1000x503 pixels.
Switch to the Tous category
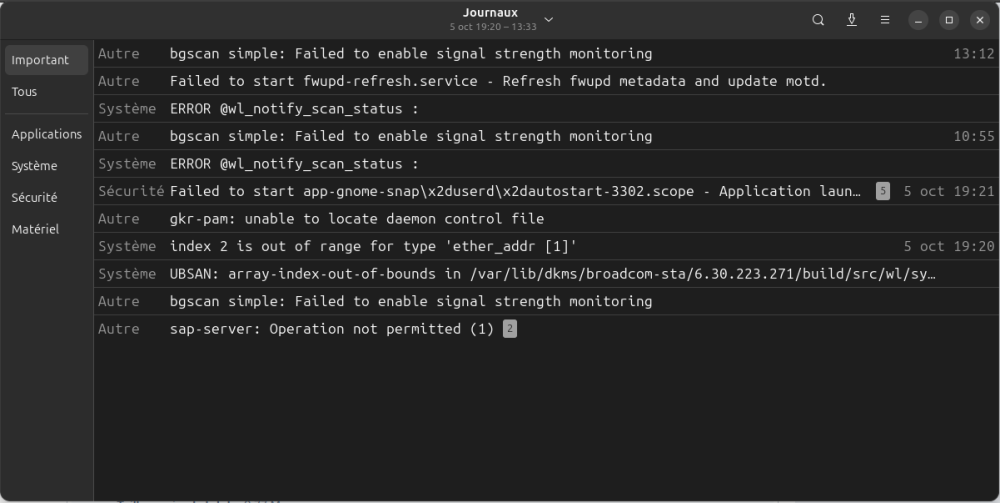coord(24,92)
